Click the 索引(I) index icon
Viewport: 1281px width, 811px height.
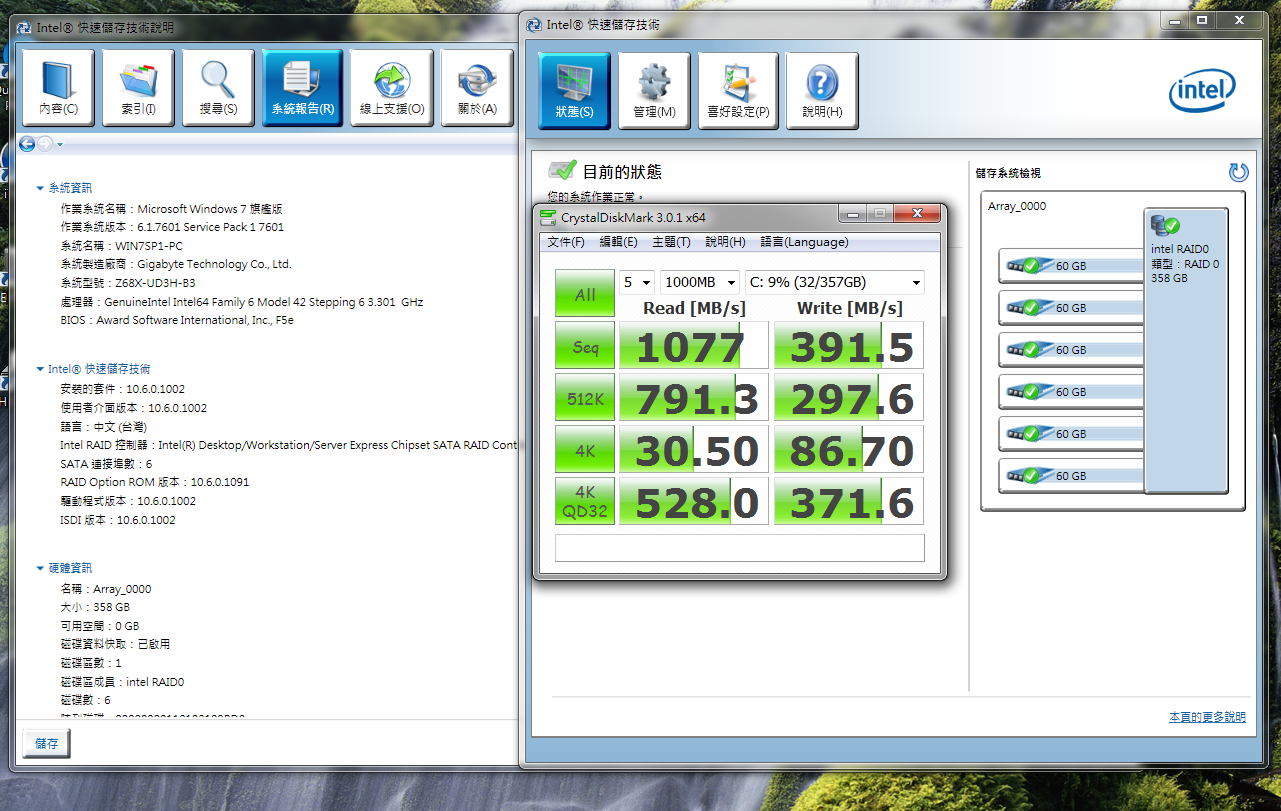point(138,88)
